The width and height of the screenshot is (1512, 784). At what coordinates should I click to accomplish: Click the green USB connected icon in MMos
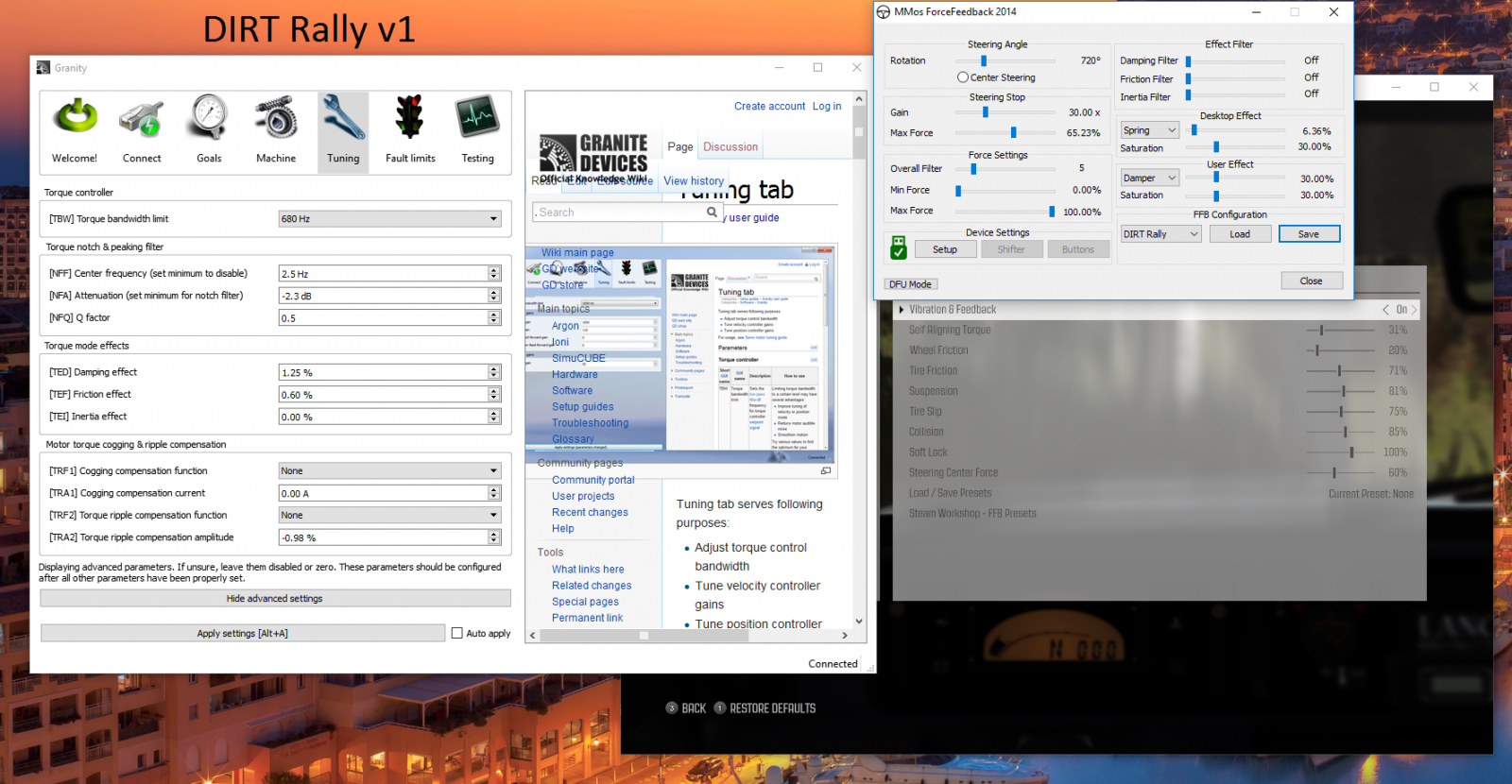(899, 248)
